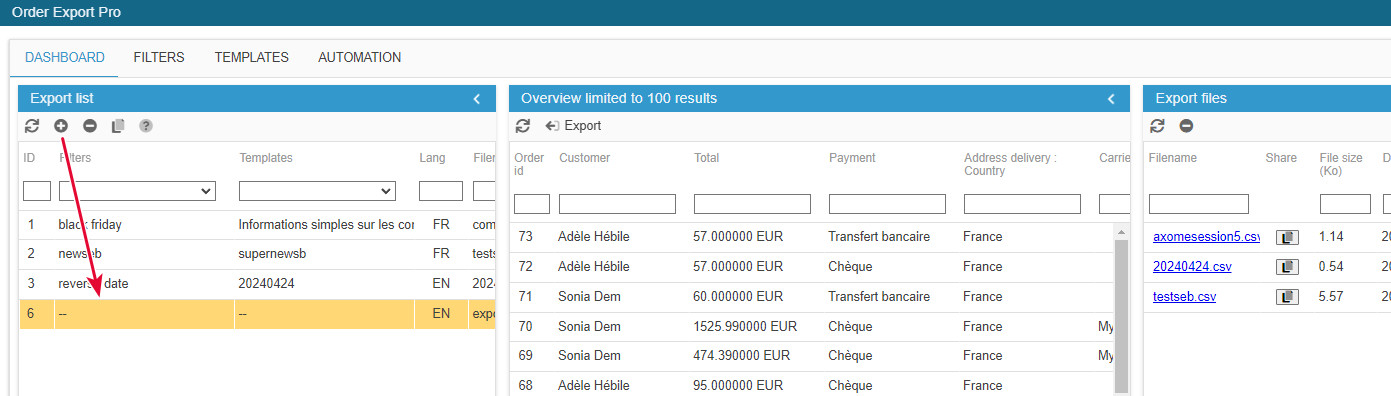Focus the Address delivery Country filter field
This screenshot has height=396, width=1391.
pyautogui.click(x=1022, y=204)
